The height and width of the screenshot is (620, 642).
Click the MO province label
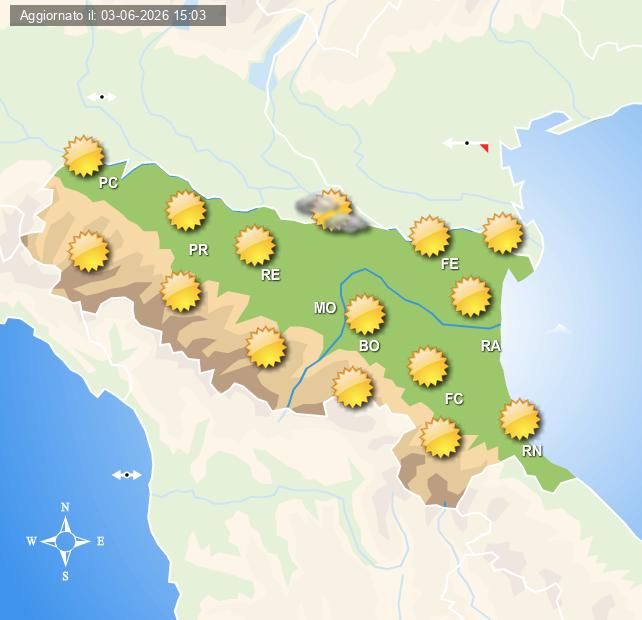point(325,308)
